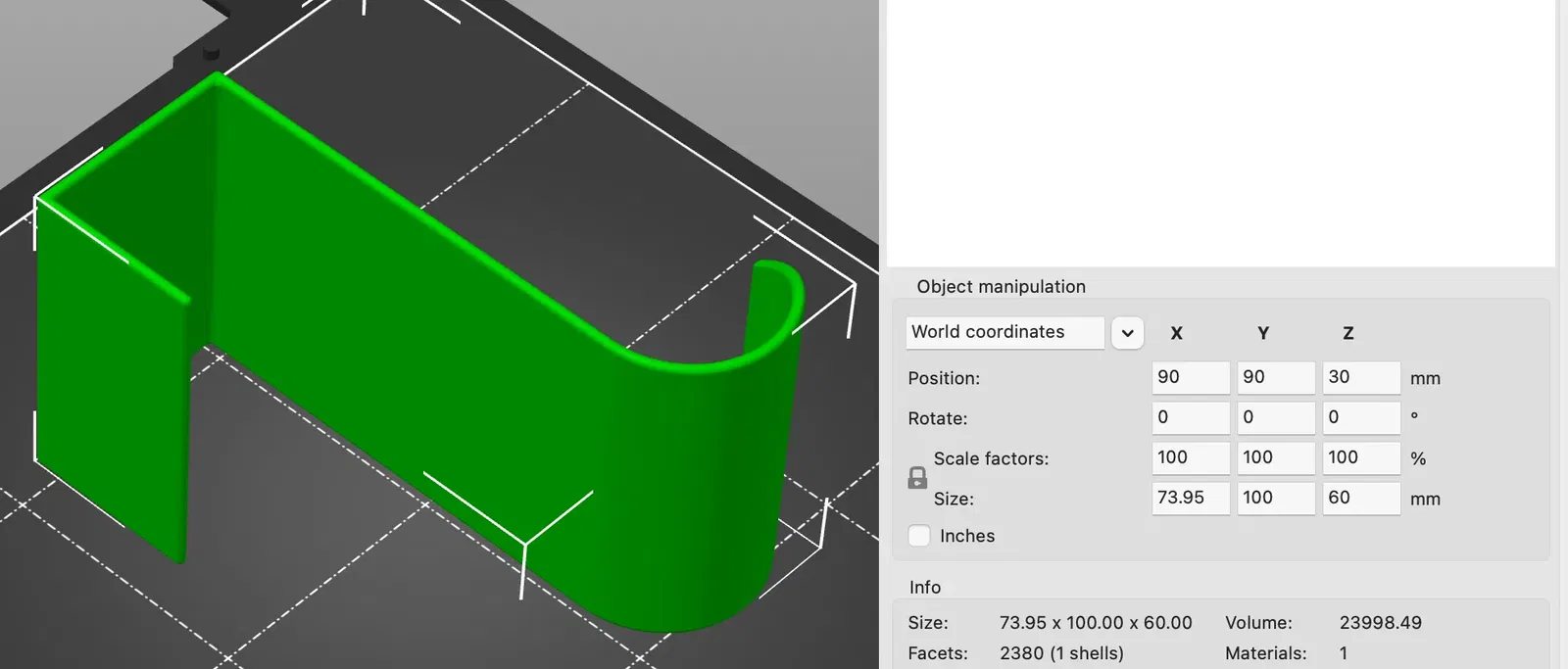Viewport: 1568px width, 669px height.
Task: Enable the Inches checkbox
Action: tap(919, 536)
